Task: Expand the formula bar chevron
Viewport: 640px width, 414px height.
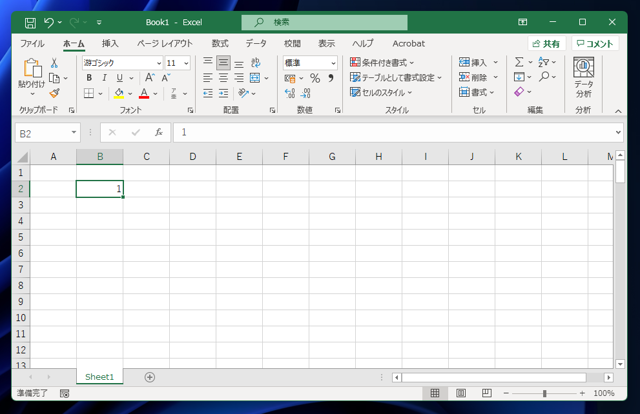Action: pos(618,132)
